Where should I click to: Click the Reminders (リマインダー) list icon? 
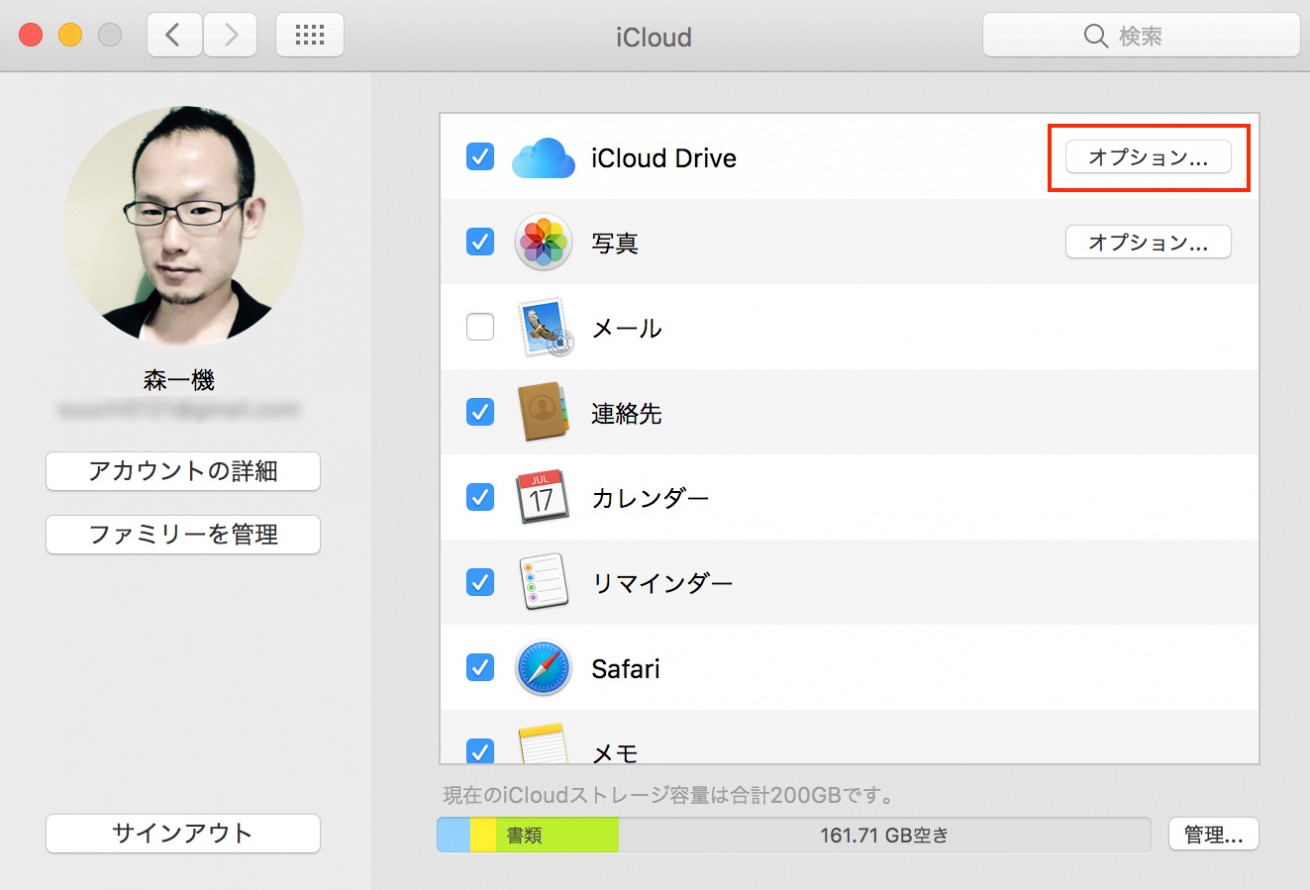pyautogui.click(x=543, y=582)
